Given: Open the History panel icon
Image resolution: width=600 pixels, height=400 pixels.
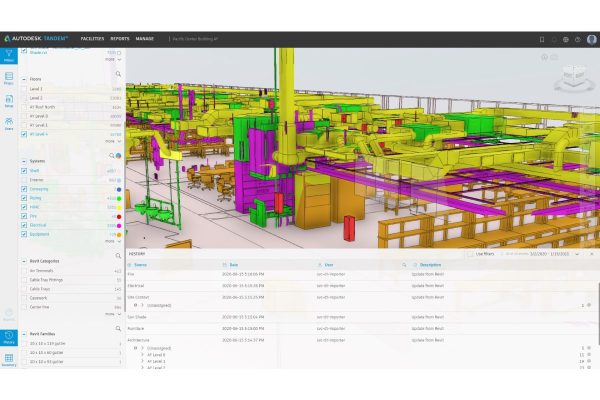Looking at the screenshot, I should coord(9,337).
